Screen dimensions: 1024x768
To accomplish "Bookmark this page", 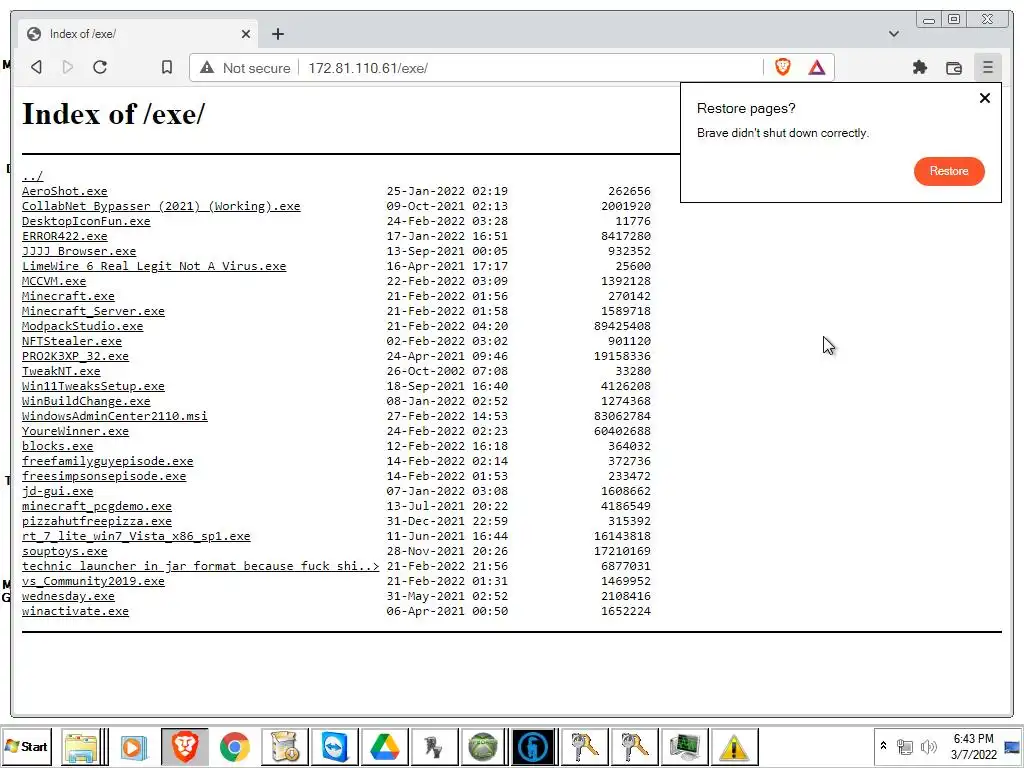I will (167, 67).
